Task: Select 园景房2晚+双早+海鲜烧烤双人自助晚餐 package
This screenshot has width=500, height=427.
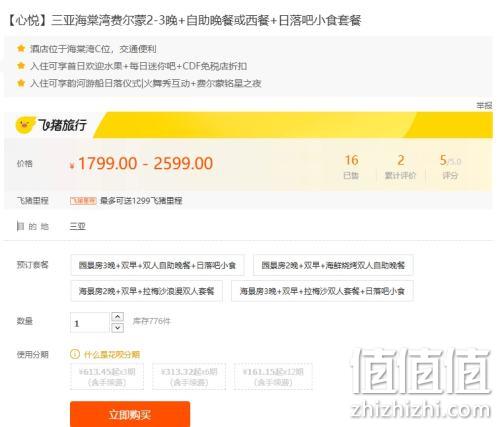Action: (333, 265)
